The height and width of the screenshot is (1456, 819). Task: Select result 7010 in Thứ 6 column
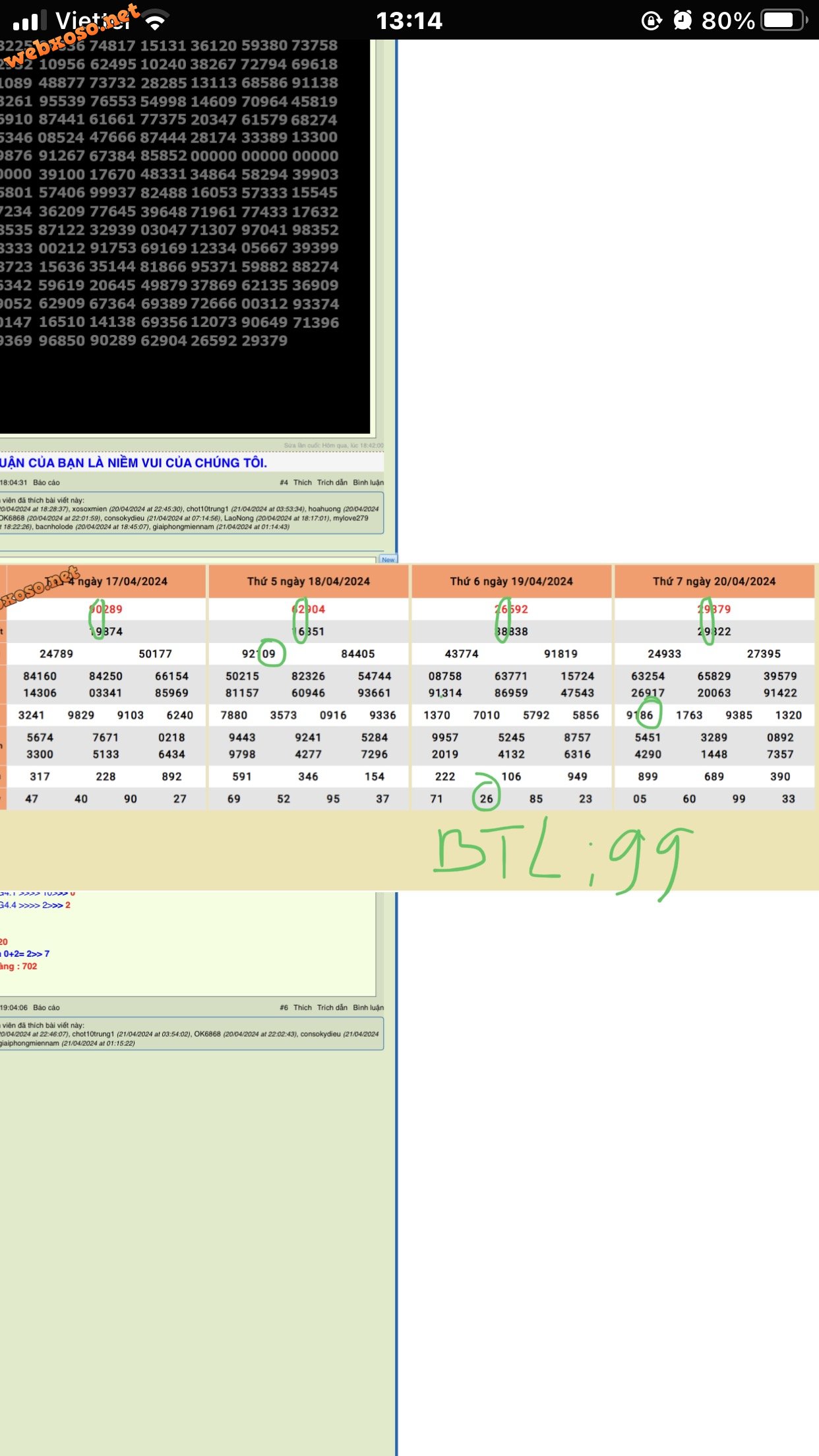pyautogui.click(x=487, y=715)
